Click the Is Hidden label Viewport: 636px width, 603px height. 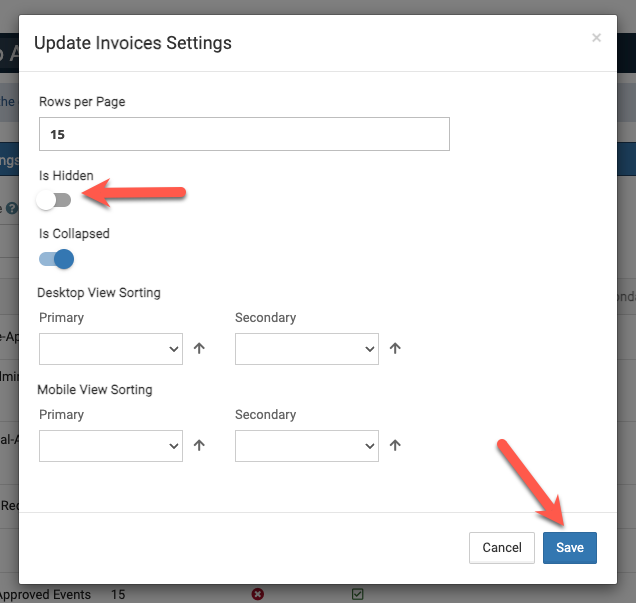coord(66,175)
